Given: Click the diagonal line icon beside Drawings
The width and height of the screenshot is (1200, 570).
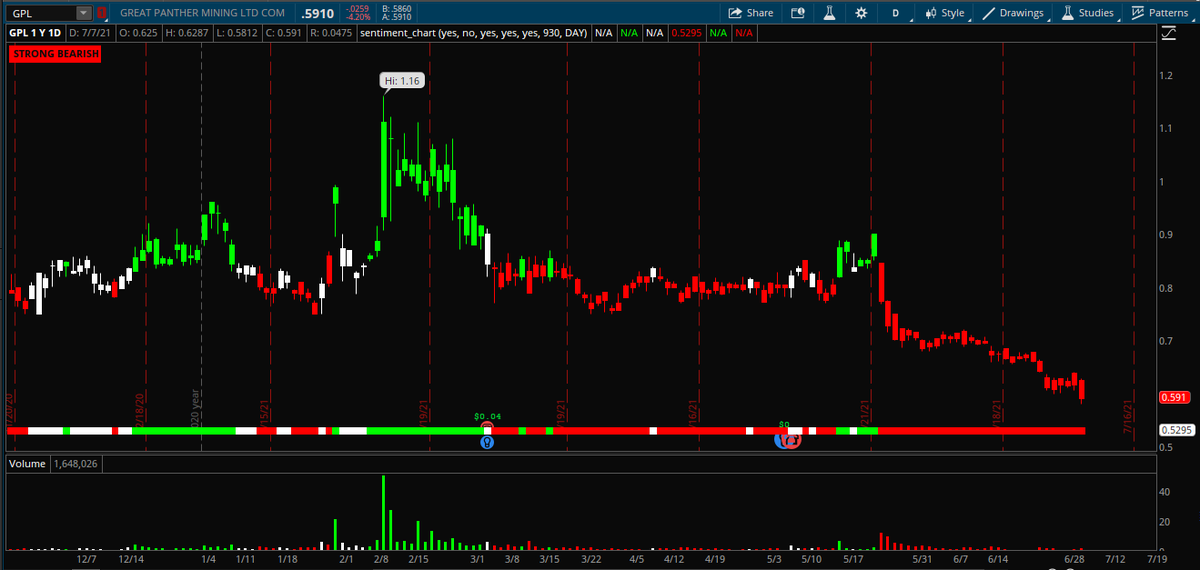Looking at the screenshot, I should click(x=989, y=13).
